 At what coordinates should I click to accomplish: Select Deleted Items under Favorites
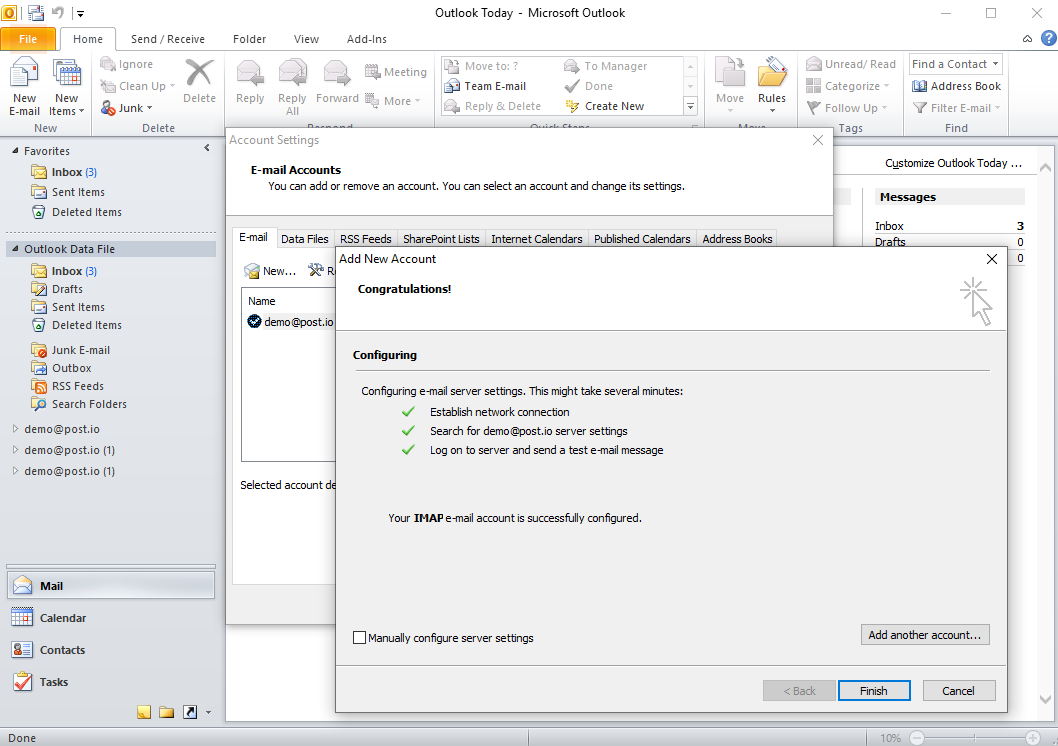coord(86,212)
